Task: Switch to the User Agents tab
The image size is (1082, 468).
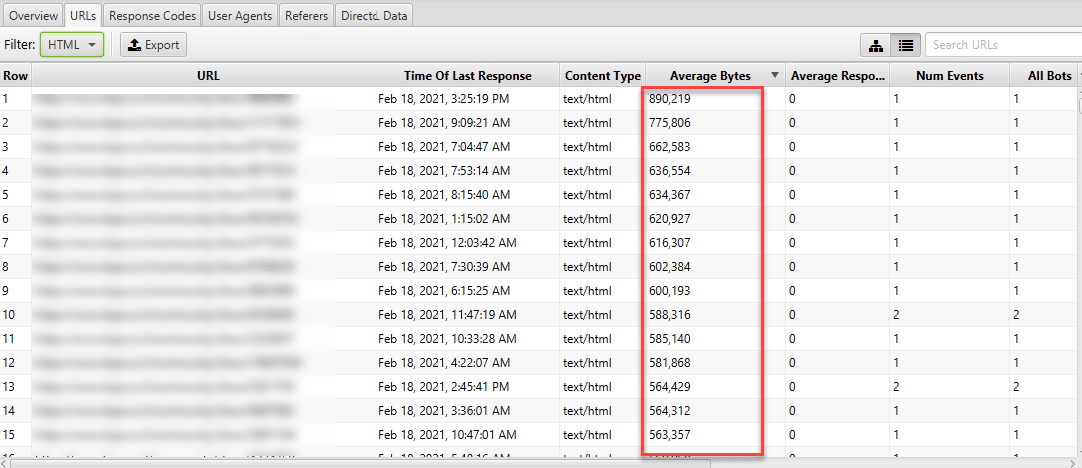Action: [241, 14]
